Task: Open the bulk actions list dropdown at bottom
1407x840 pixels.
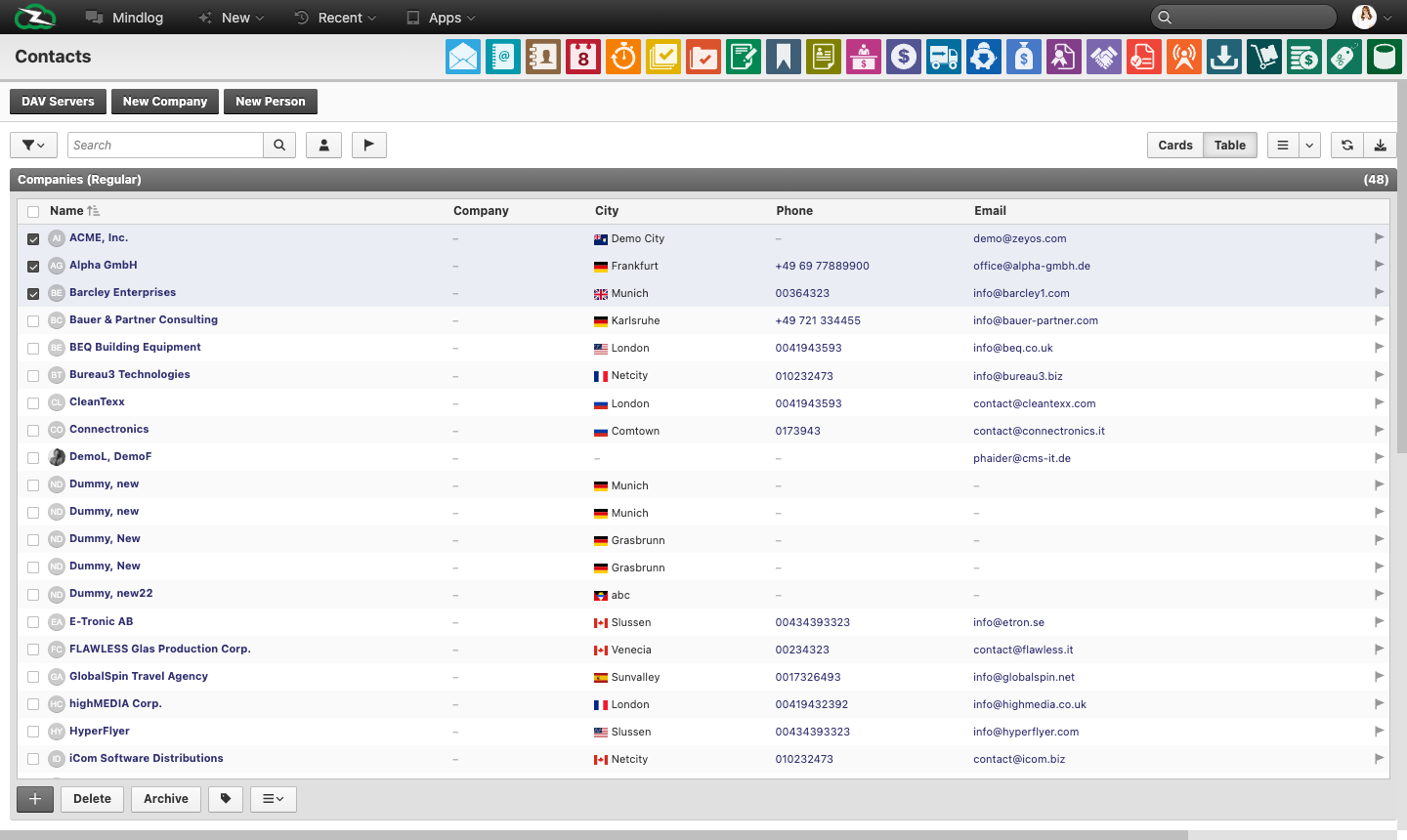Action: [x=274, y=799]
